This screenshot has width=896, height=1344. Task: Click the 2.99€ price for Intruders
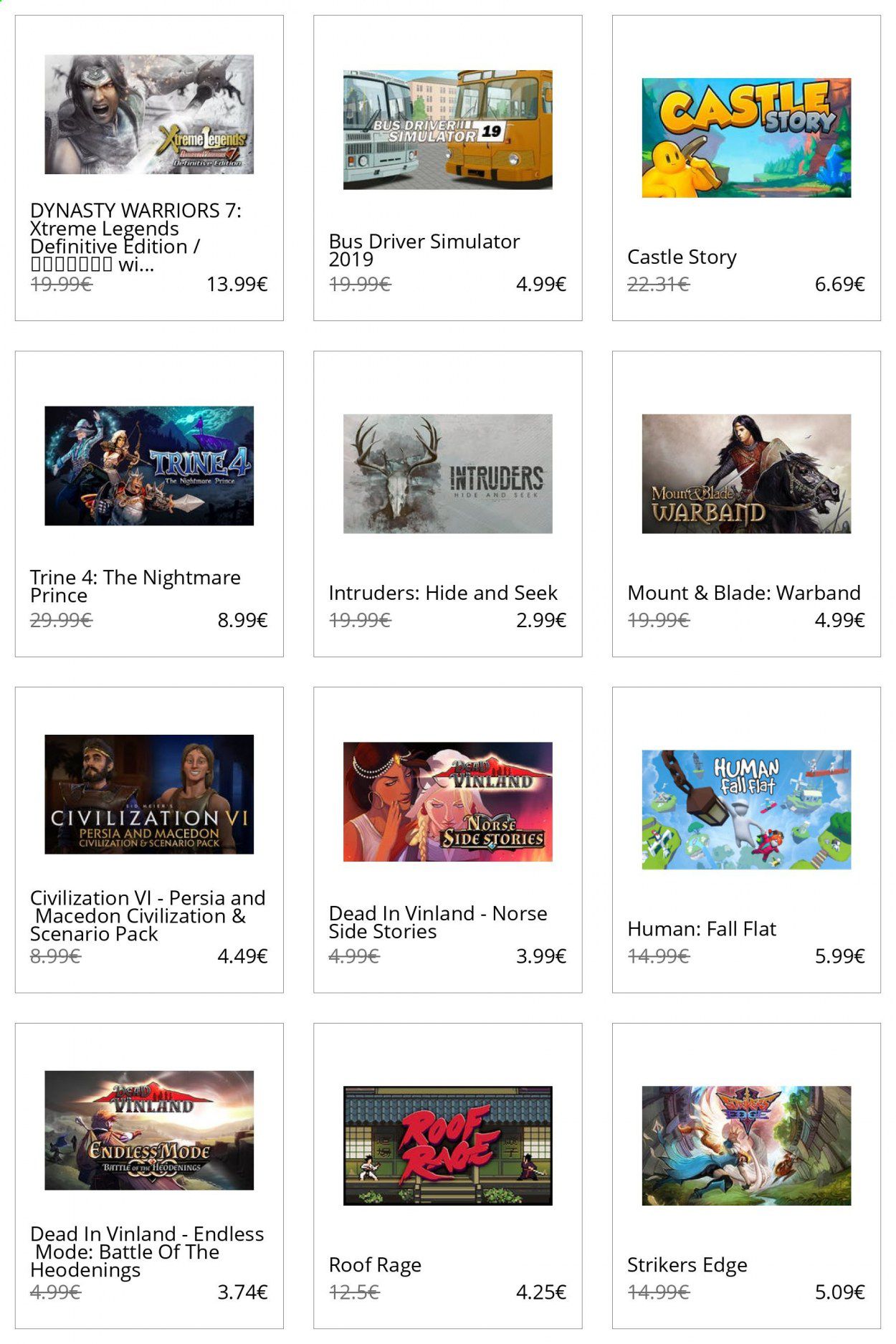(x=541, y=620)
